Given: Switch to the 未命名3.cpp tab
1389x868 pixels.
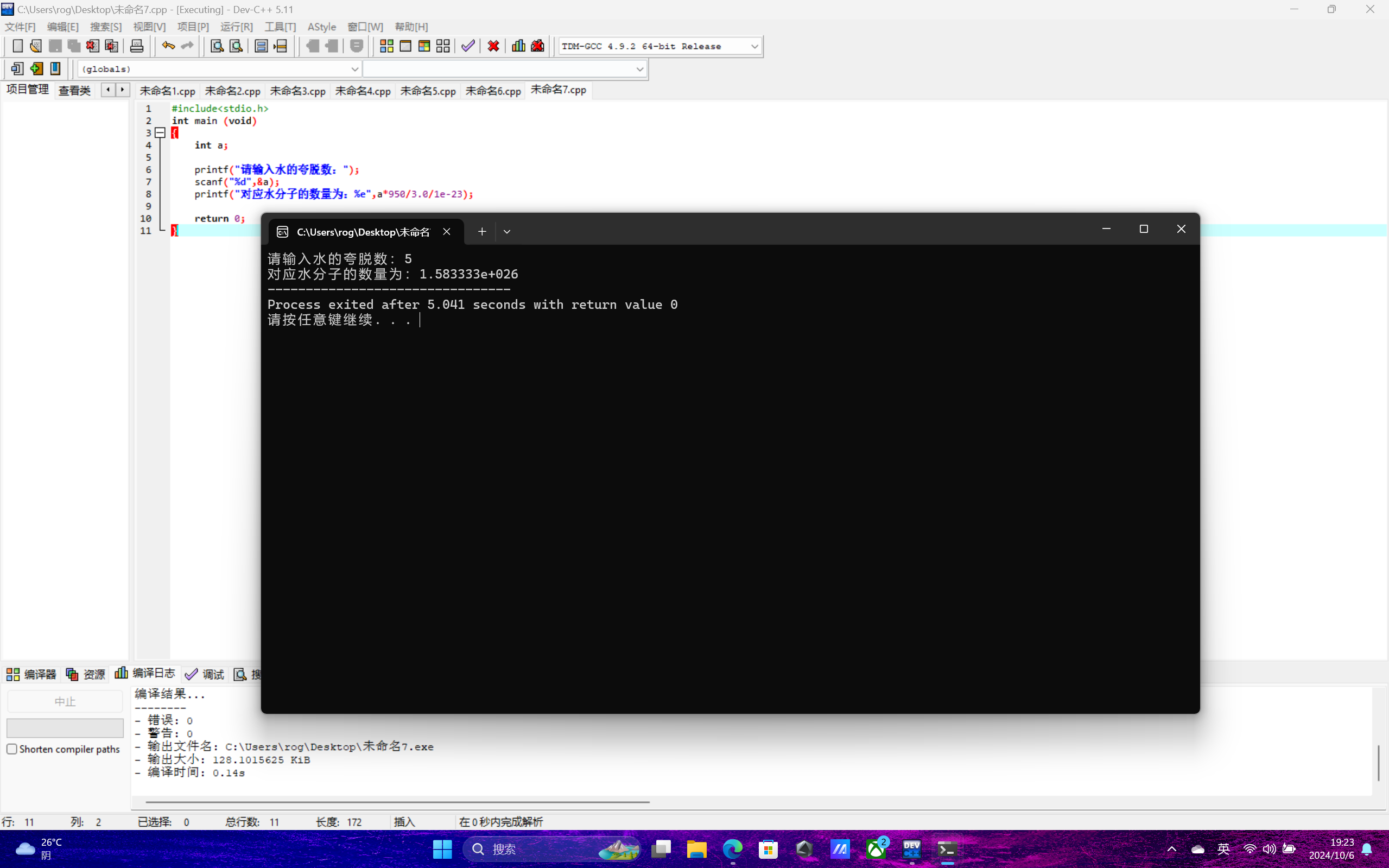Looking at the screenshot, I should (297, 91).
